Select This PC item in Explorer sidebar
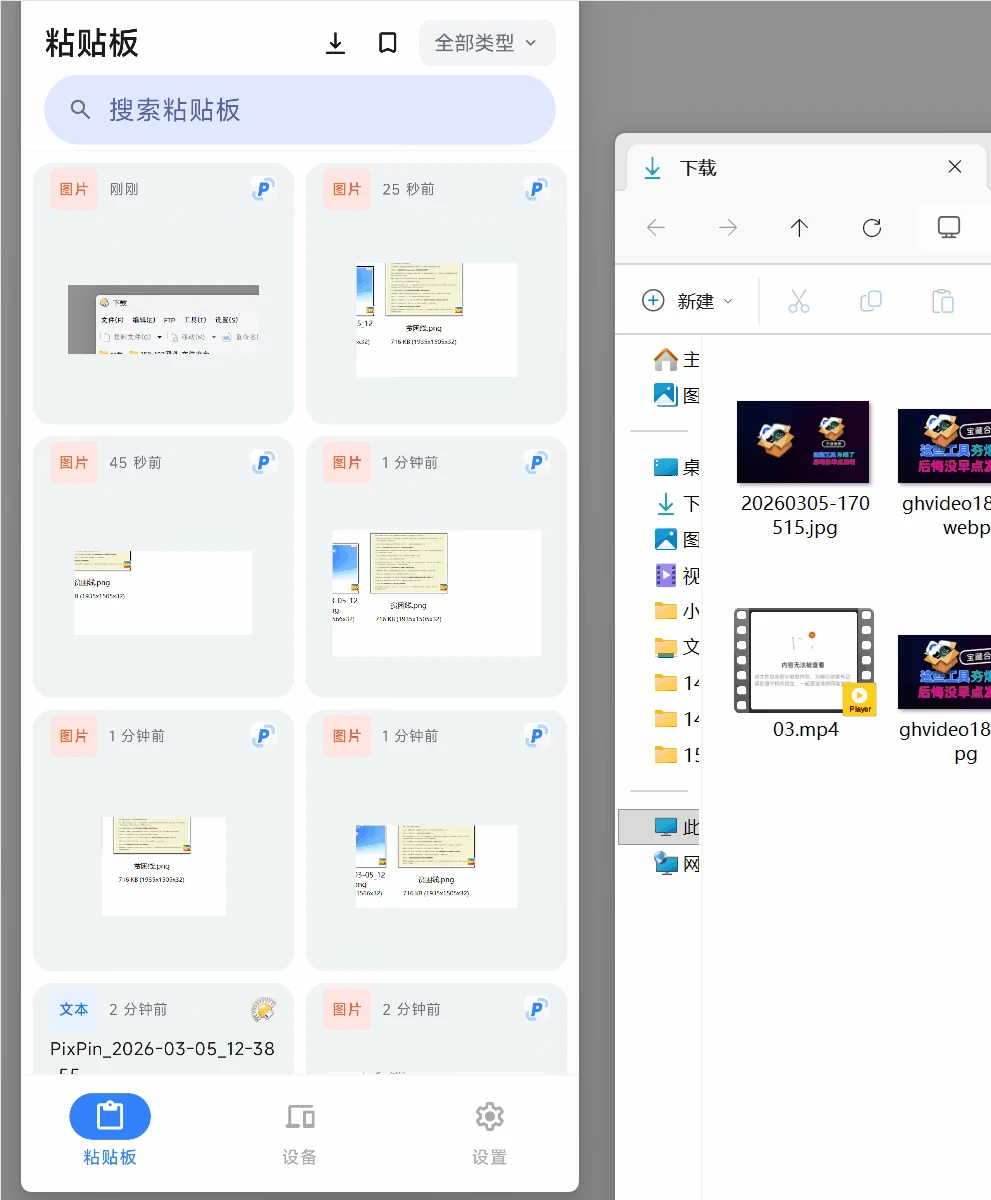The height and width of the screenshot is (1200, 991). 660,827
